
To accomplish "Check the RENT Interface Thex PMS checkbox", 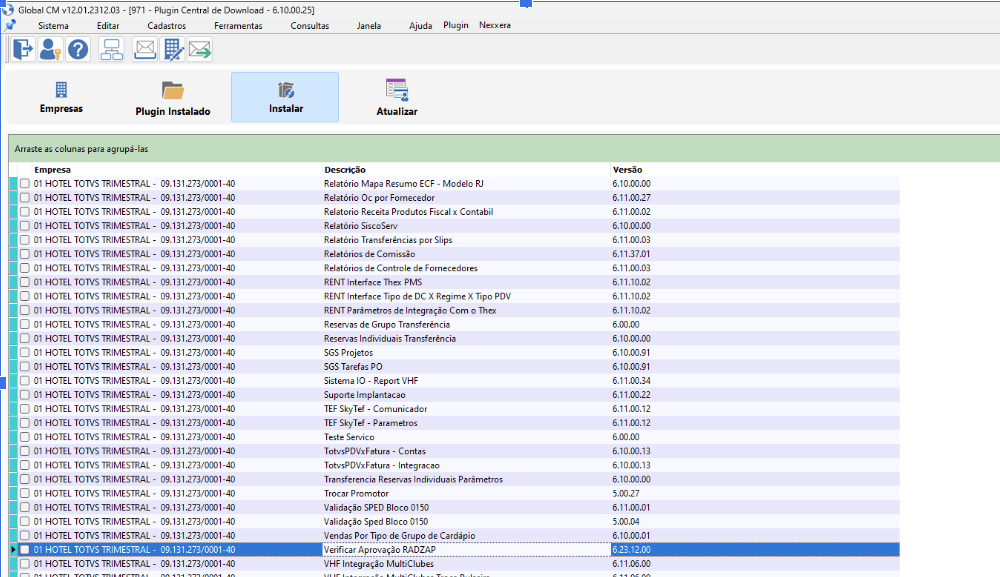I will [24, 282].
